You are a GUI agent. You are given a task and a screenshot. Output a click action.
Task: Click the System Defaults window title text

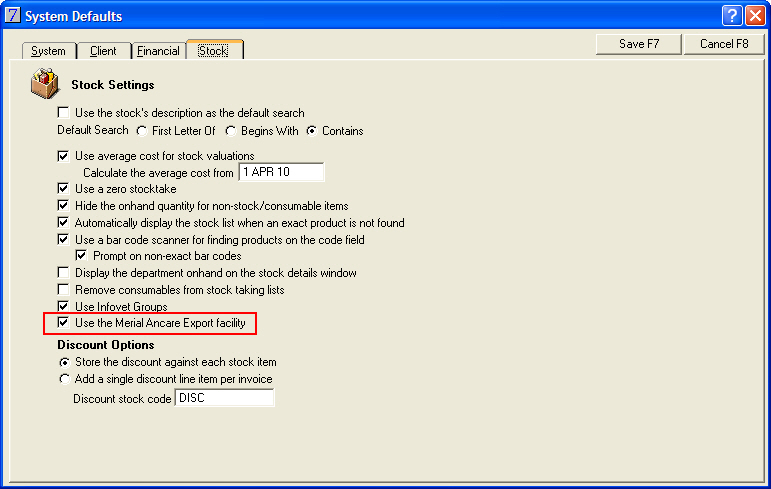tap(74, 16)
